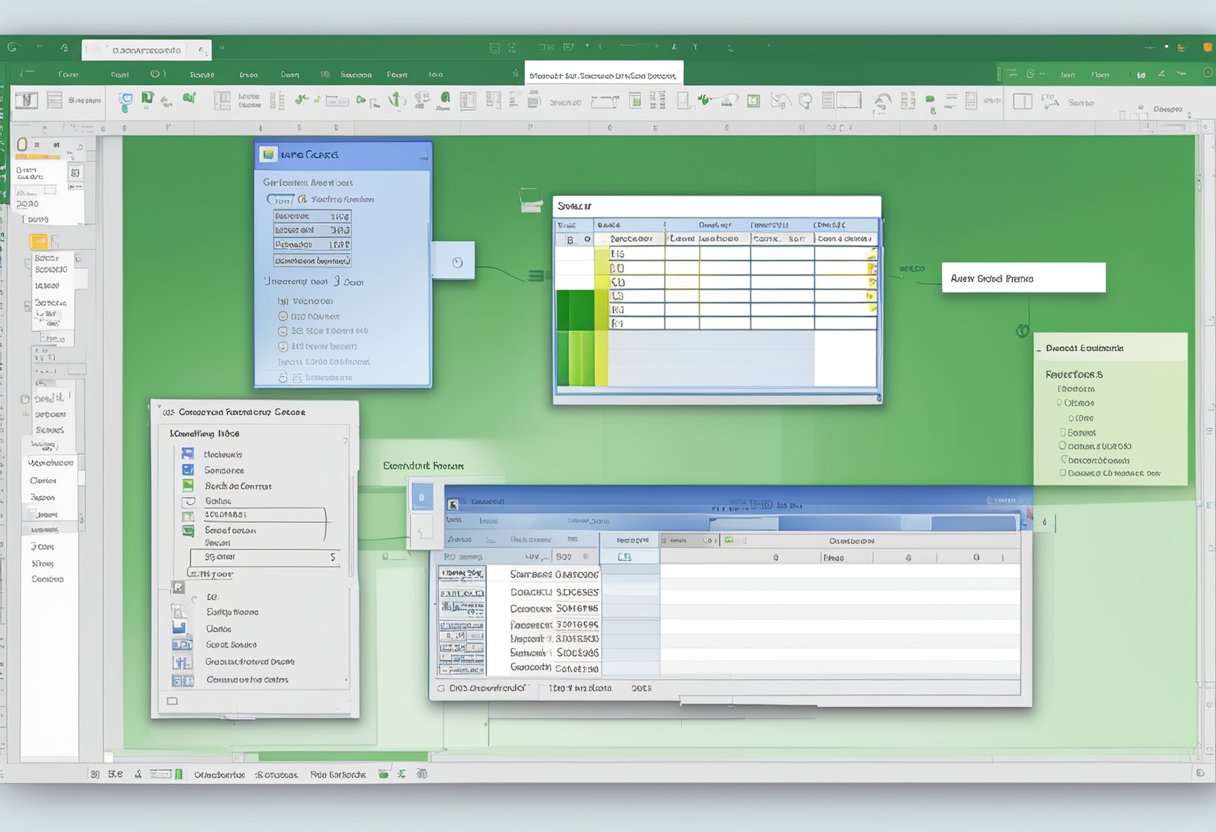Click the dark green color block in the table window
The height and width of the screenshot is (832, 1216).
pyautogui.click(x=575, y=310)
